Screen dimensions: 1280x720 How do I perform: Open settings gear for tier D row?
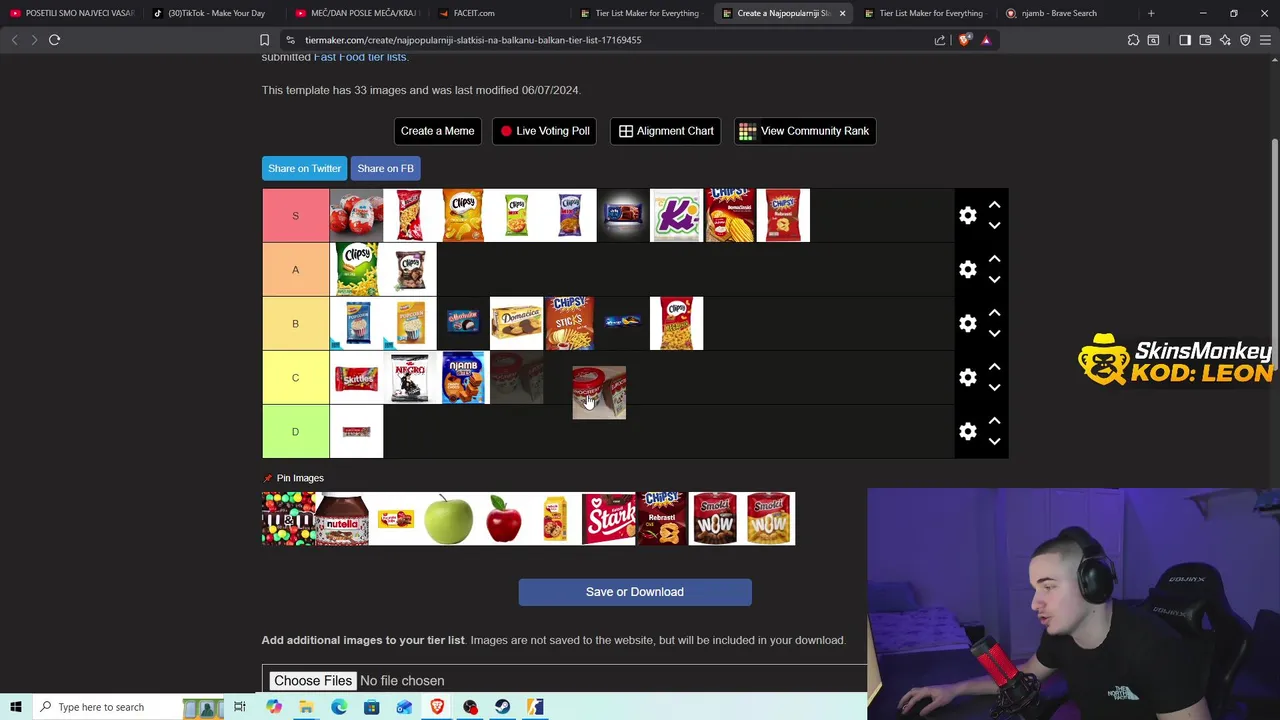click(x=967, y=431)
